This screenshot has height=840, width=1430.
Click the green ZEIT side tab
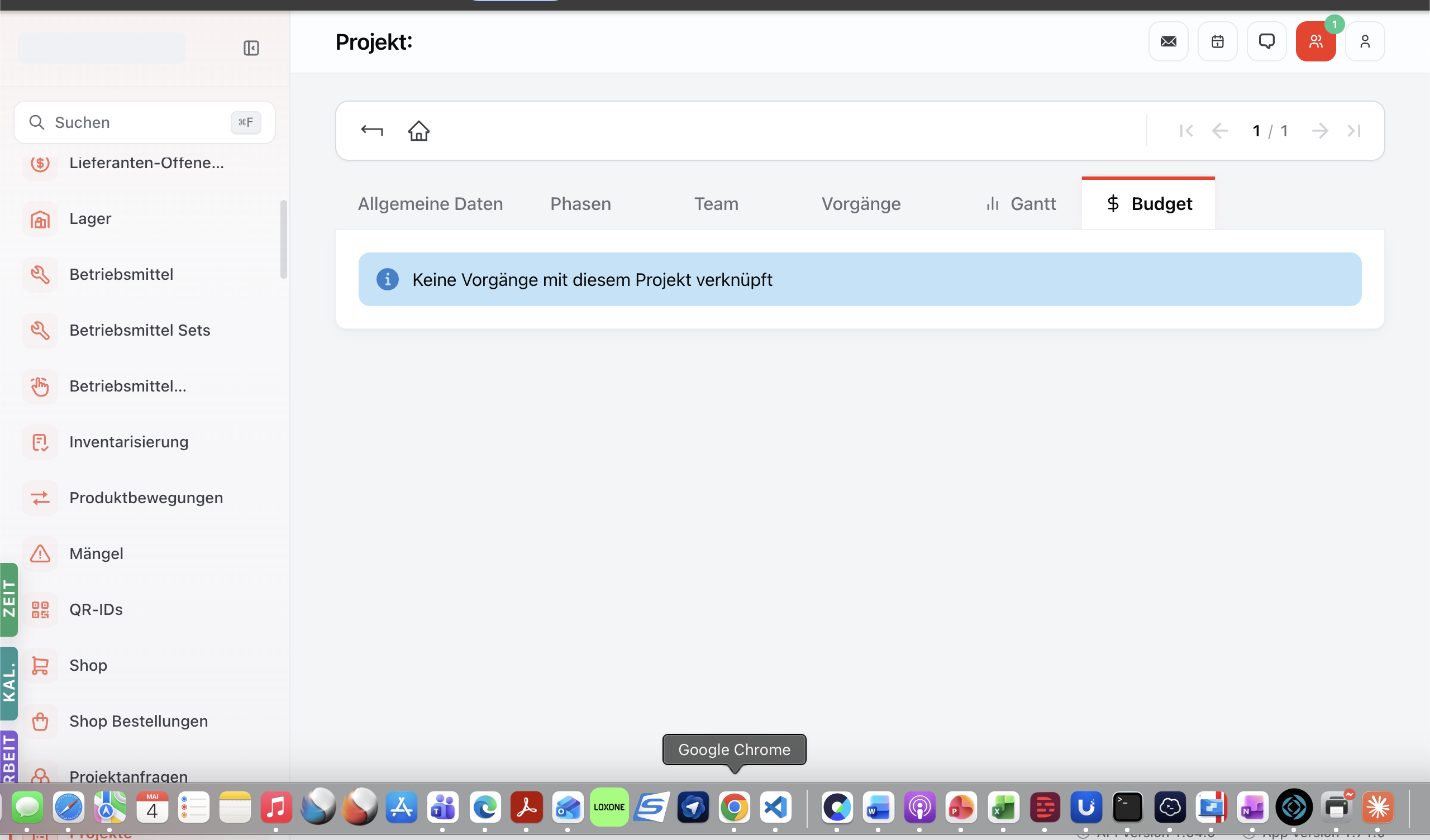[9, 599]
